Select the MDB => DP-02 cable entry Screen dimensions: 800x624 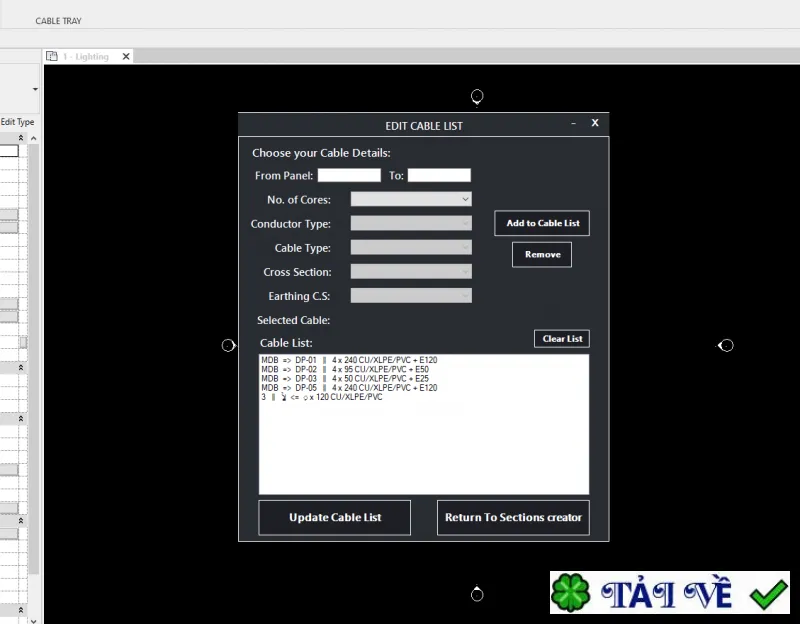tap(345, 369)
